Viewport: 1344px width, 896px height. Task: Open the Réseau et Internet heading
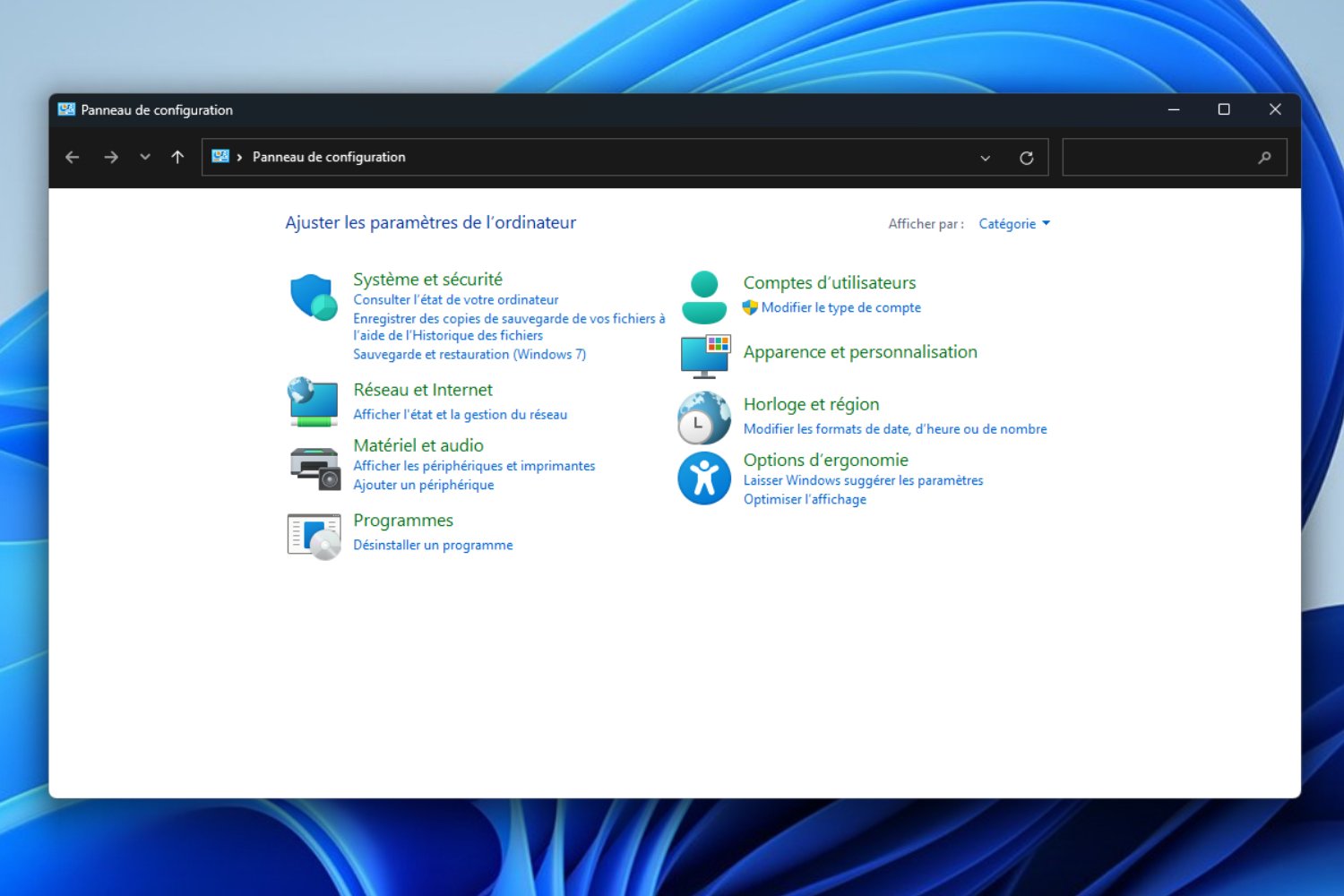coord(423,390)
